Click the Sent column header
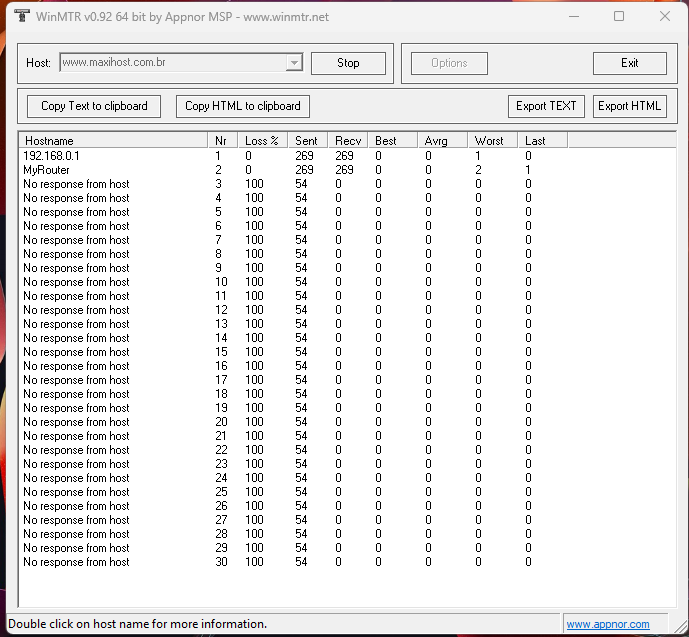689x637 pixels. click(308, 141)
